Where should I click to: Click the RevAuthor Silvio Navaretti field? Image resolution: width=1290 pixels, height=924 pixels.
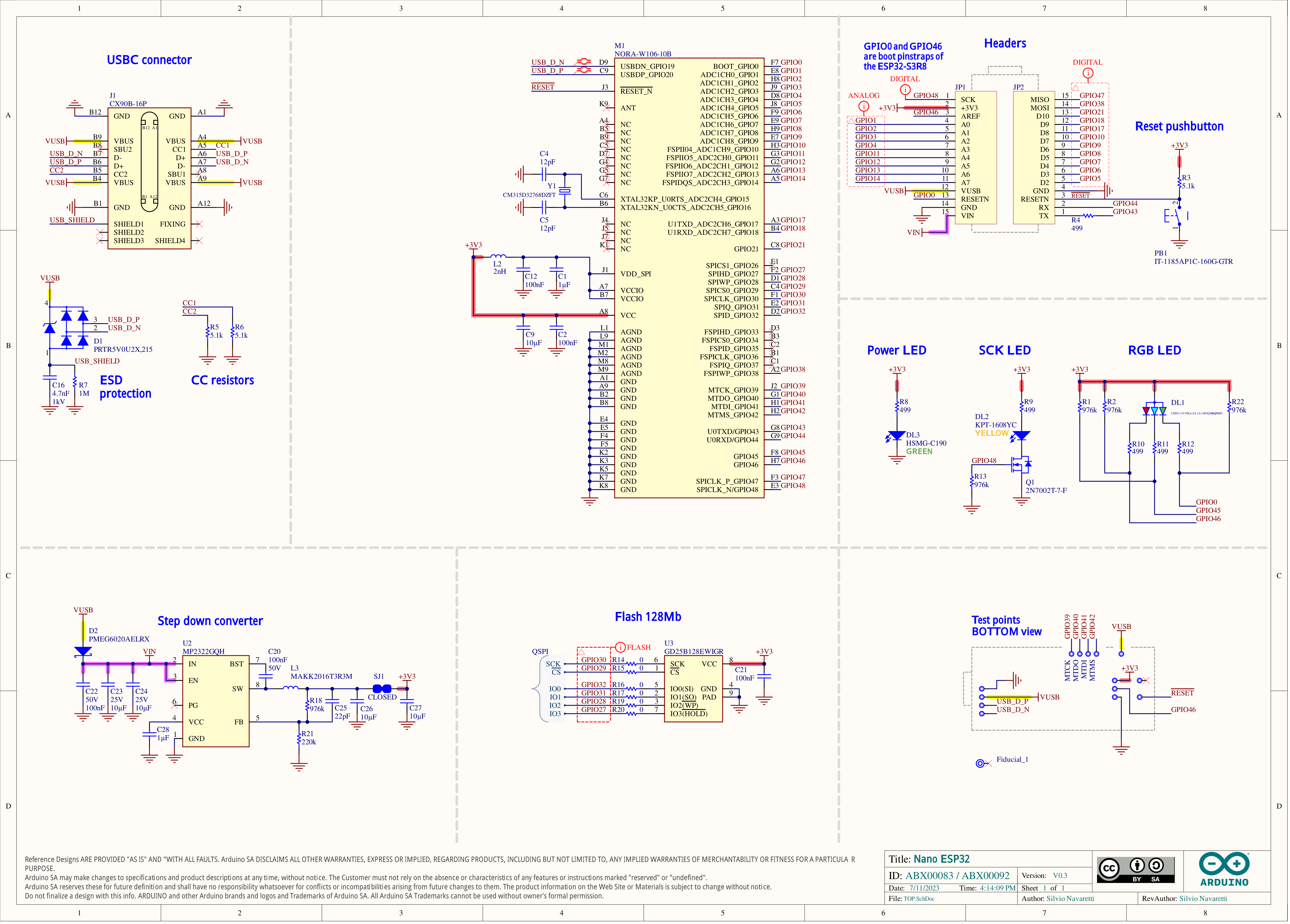click(1203, 899)
